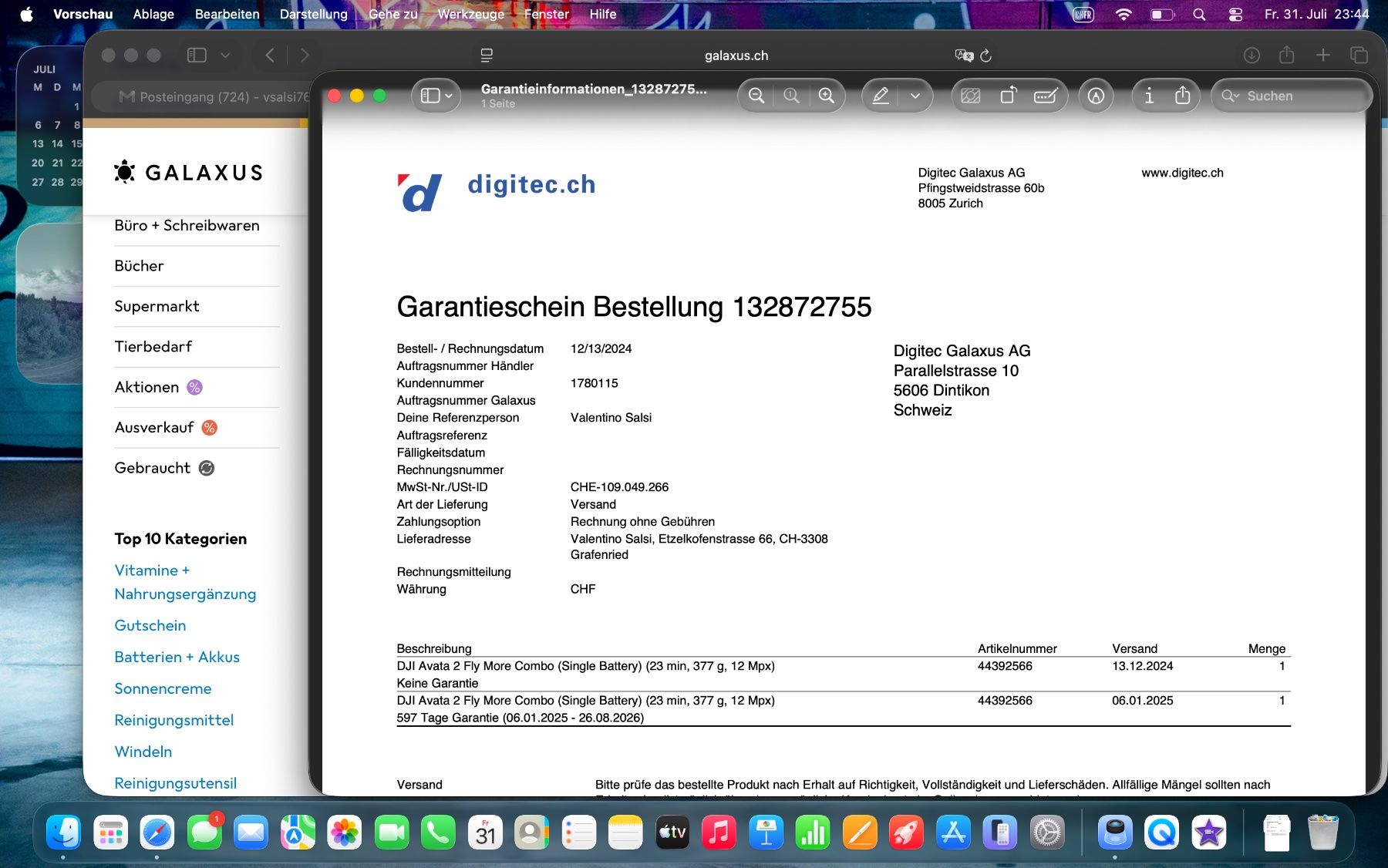The image size is (1388, 868).
Task: Open Preview sidebar view options dropdown
Action: 436,96
